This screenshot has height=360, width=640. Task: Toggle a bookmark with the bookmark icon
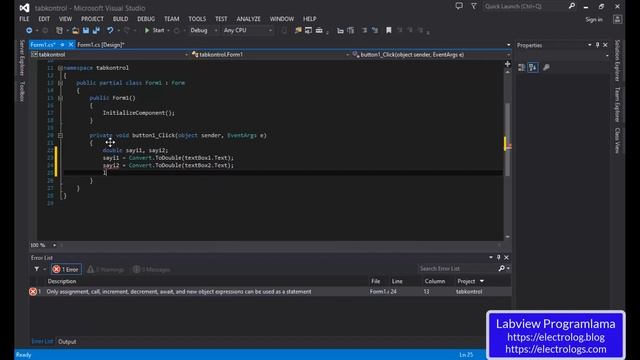389,31
